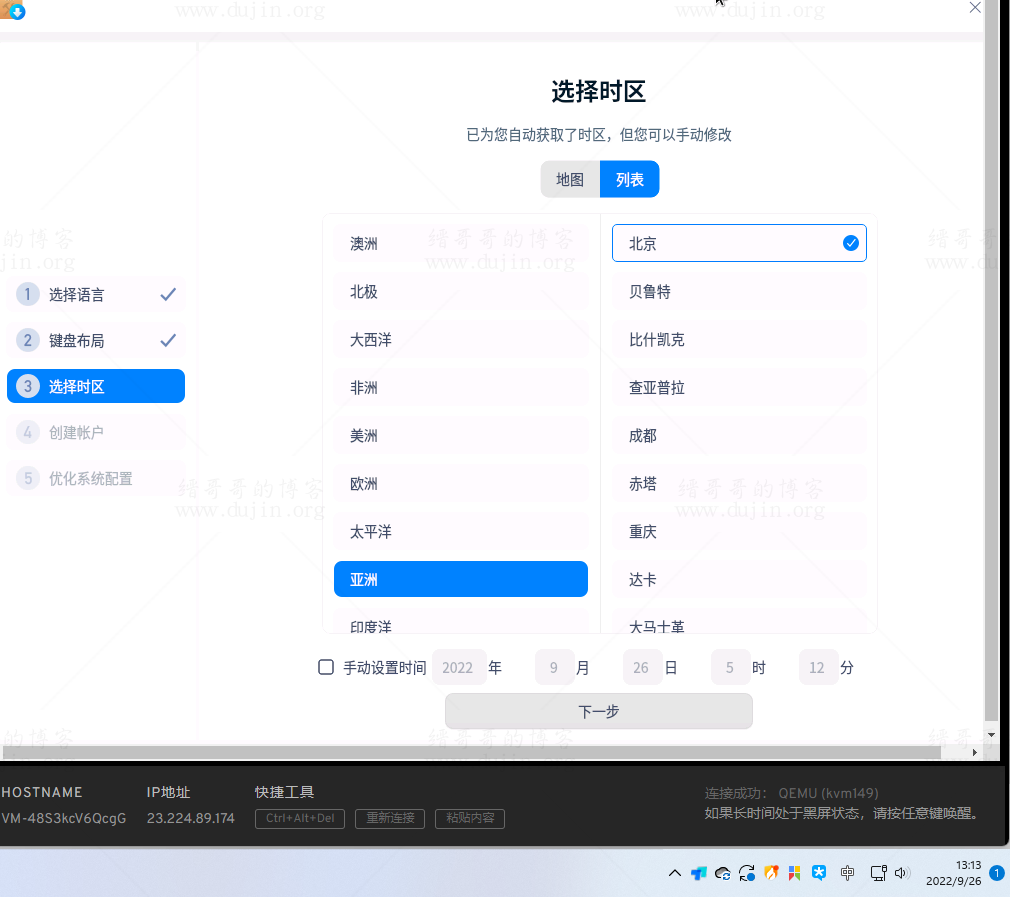Select step 5 优化系统配置 in sidebar
The width and height of the screenshot is (1010, 897).
coord(96,478)
